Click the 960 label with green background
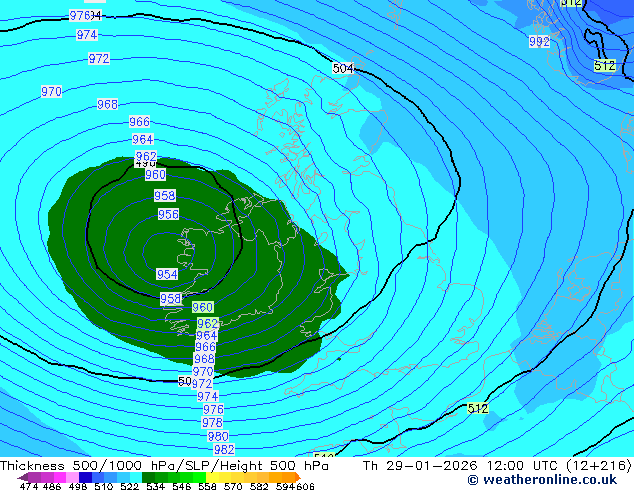Viewport: 634px width, 490px height. click(x=203, y=307)
